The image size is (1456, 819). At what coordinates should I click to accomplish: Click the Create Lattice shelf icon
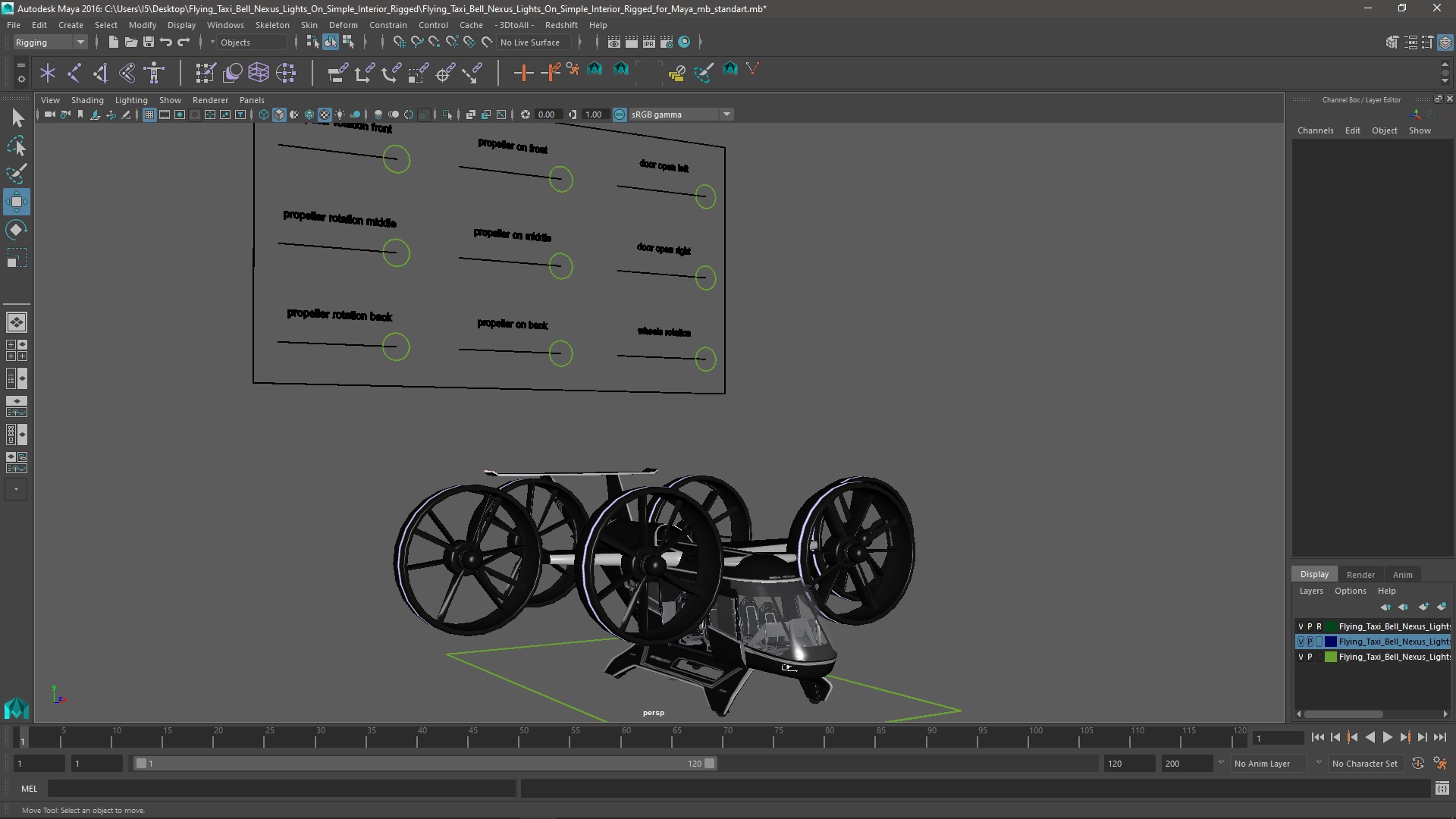tap(259, 73)
